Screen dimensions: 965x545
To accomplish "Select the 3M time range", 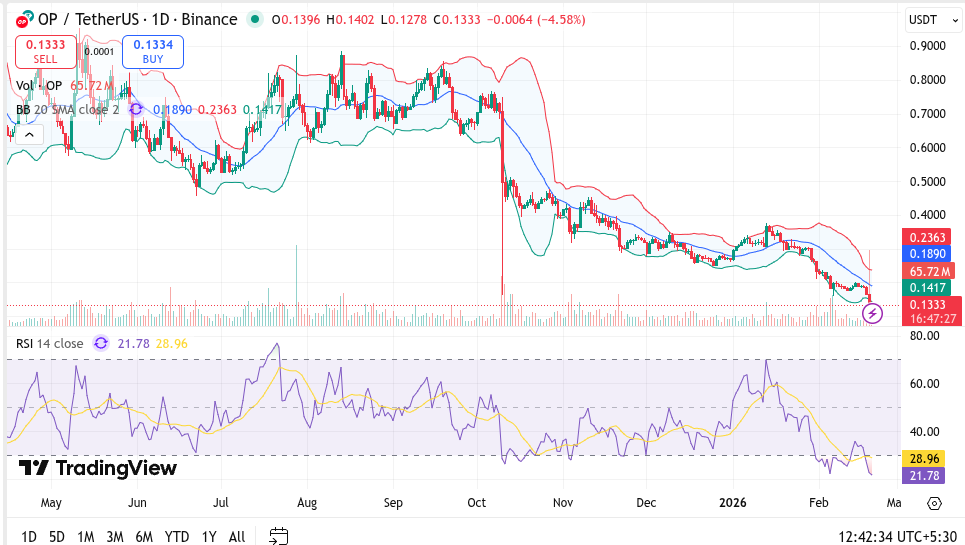I will [114, 536].
